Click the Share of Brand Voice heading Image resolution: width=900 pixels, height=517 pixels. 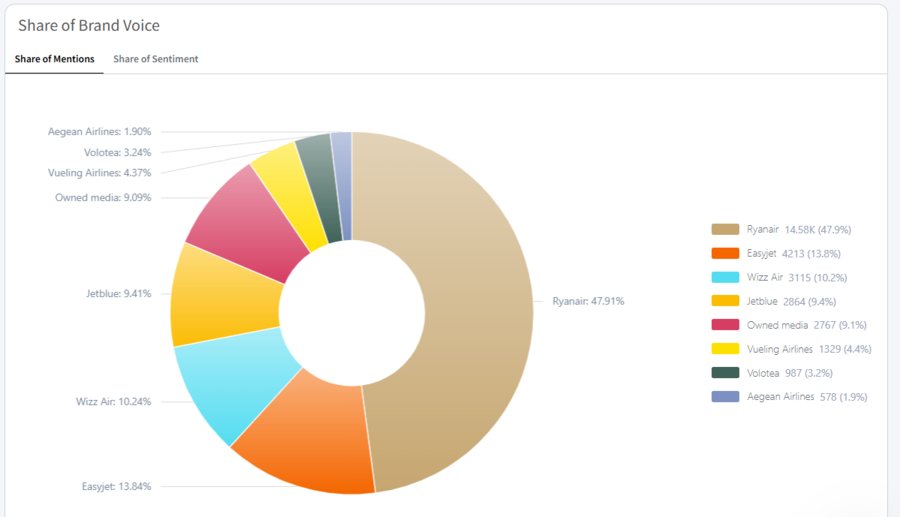pos(89,26)
